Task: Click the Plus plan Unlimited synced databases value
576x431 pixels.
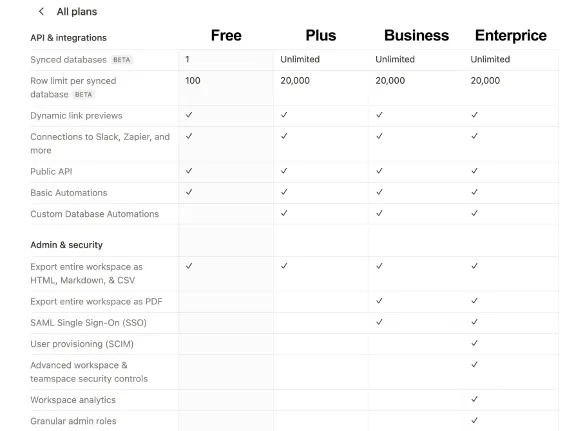Action: click(x=300, y=59)
